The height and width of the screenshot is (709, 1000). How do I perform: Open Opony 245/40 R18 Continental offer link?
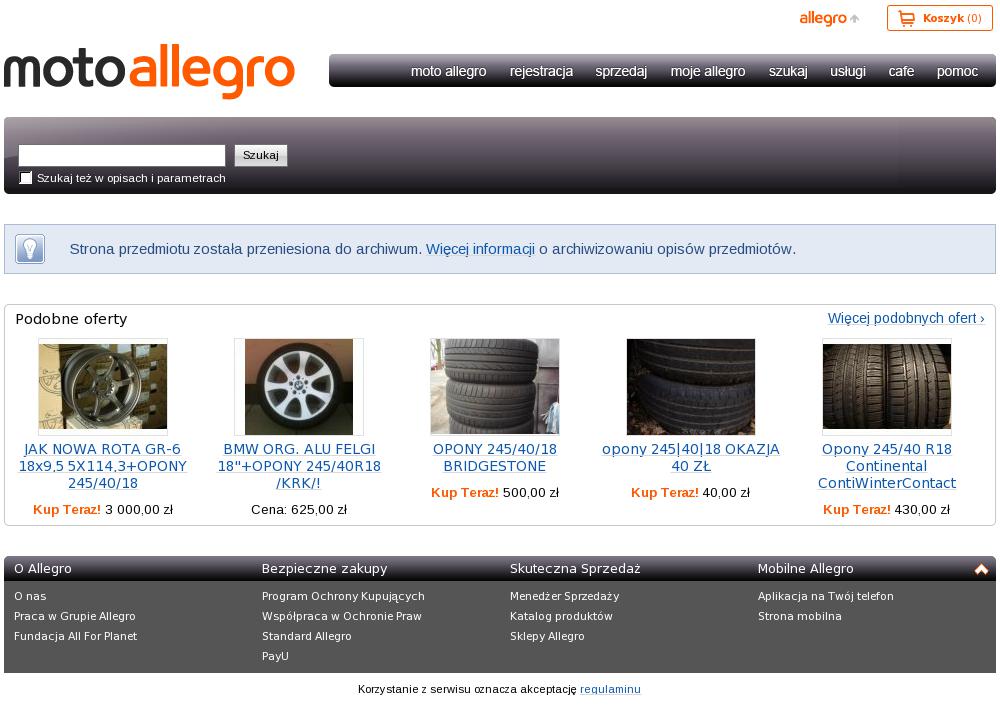(x=886, y=466)
